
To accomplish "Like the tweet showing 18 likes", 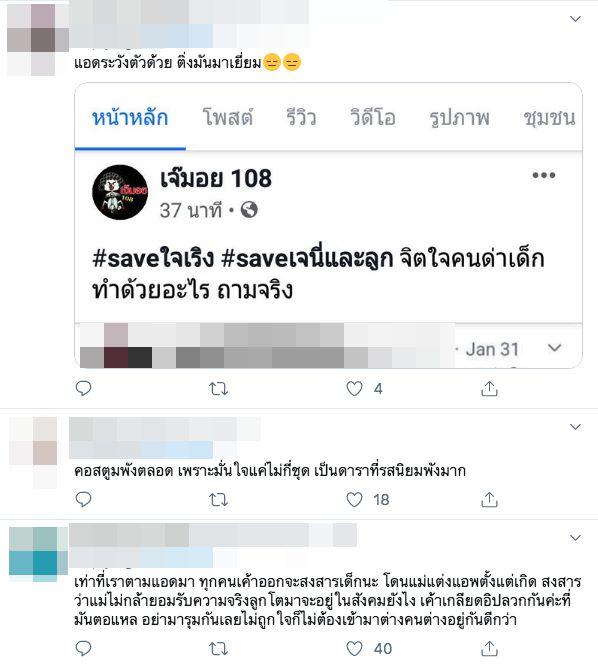I will coord(354,499).
